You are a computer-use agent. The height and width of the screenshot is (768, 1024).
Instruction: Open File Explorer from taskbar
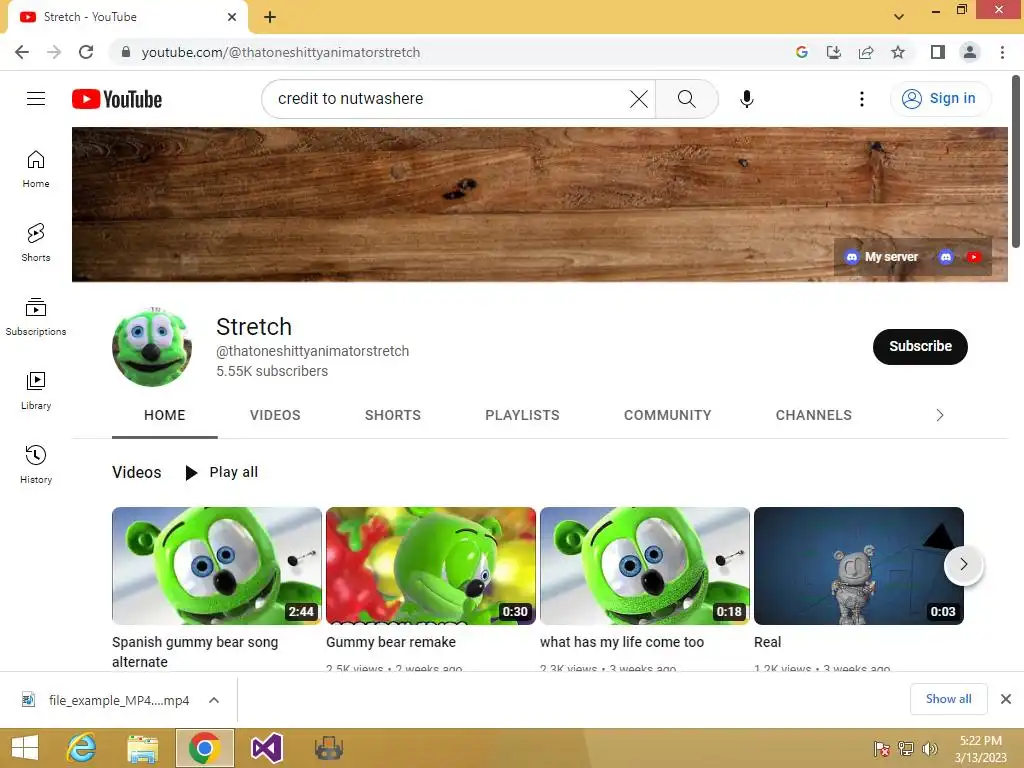click(142, 748)
